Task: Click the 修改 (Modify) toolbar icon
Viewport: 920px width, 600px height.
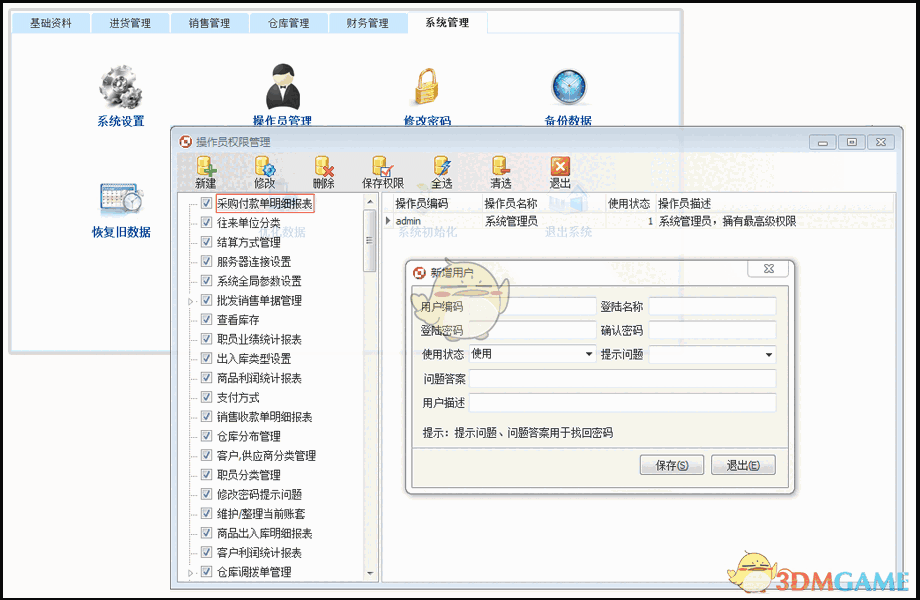Action: tap(264, 170)
